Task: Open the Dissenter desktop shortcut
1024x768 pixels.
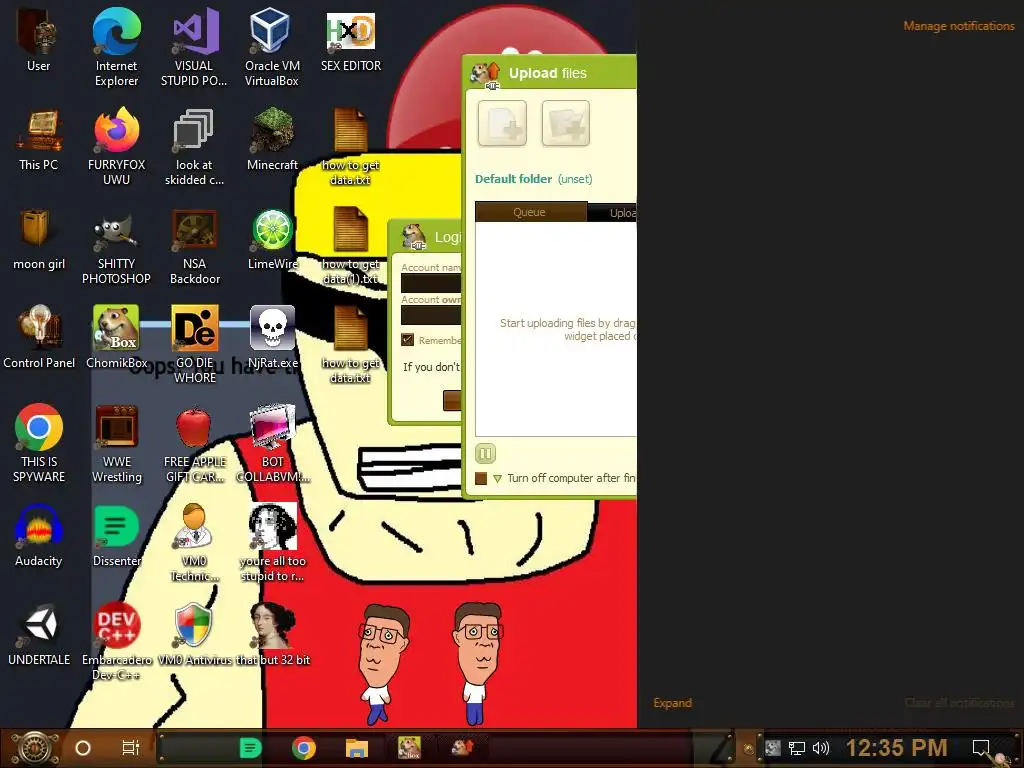Action: tap(116, 536)
